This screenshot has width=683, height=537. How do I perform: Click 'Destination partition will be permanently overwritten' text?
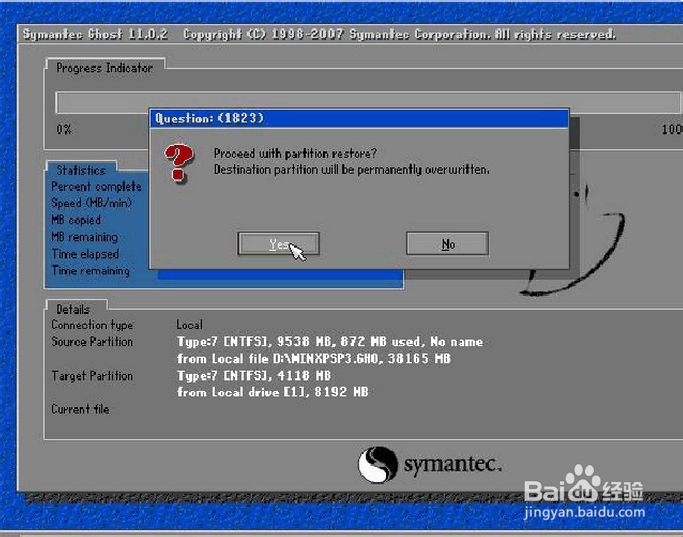point(351,169)
